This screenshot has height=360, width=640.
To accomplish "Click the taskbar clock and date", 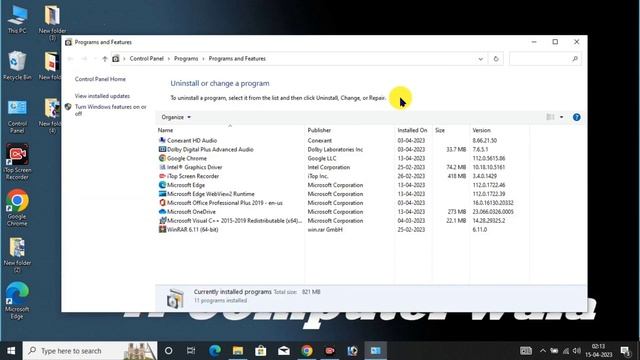I will point(598,351).
